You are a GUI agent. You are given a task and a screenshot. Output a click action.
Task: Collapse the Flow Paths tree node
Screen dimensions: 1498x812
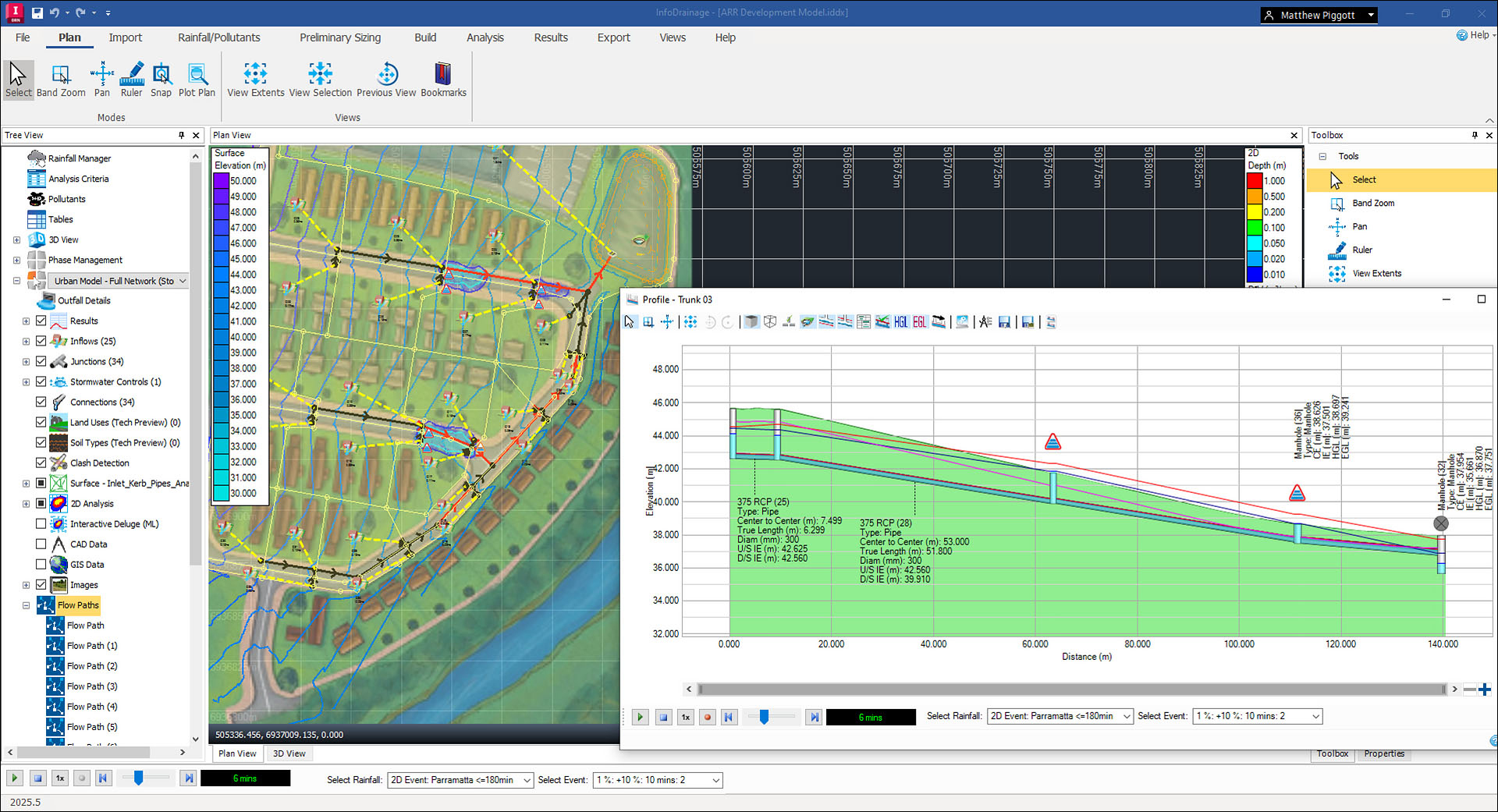tap(26, 605)
